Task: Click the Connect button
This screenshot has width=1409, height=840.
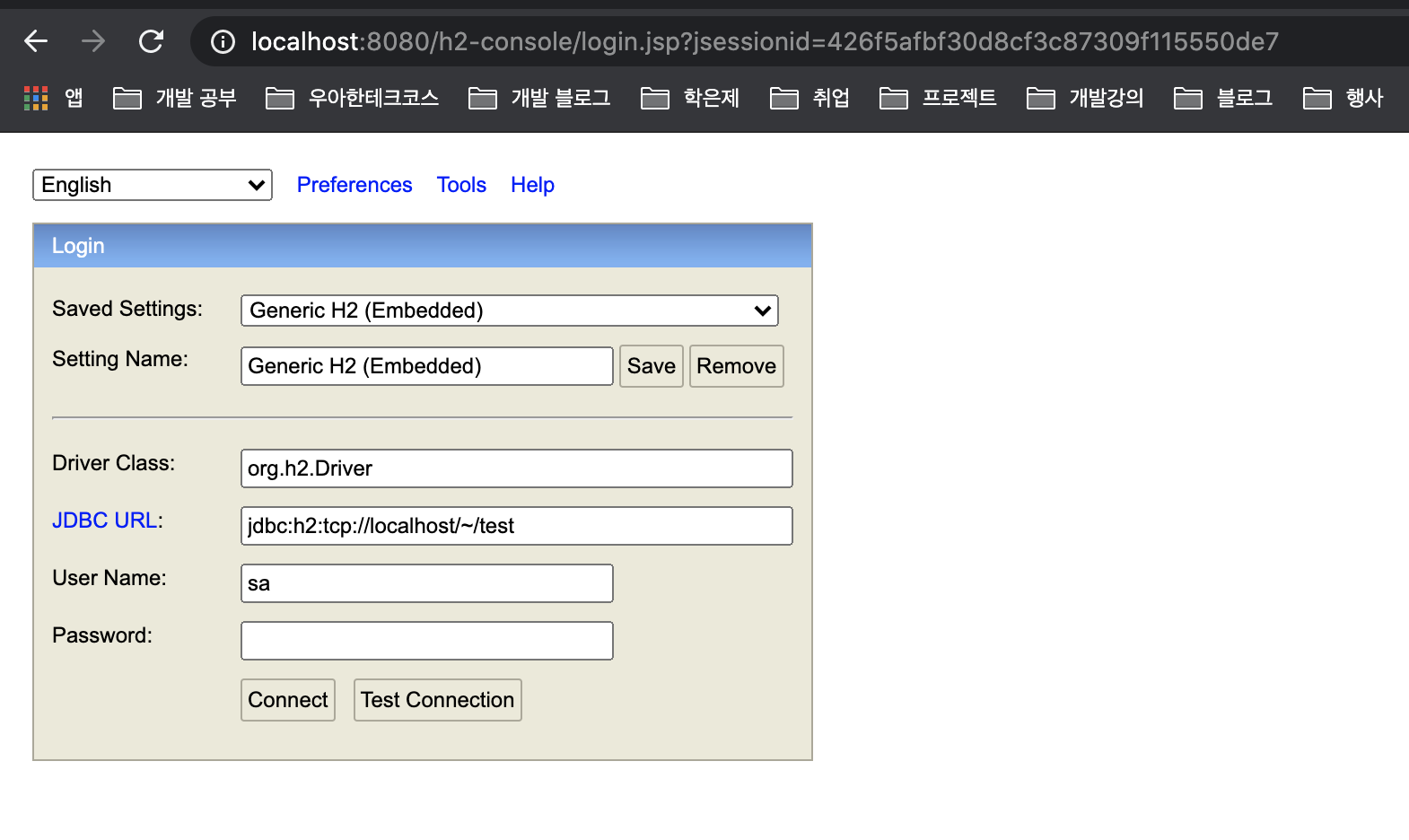Action: pos(288,700)
